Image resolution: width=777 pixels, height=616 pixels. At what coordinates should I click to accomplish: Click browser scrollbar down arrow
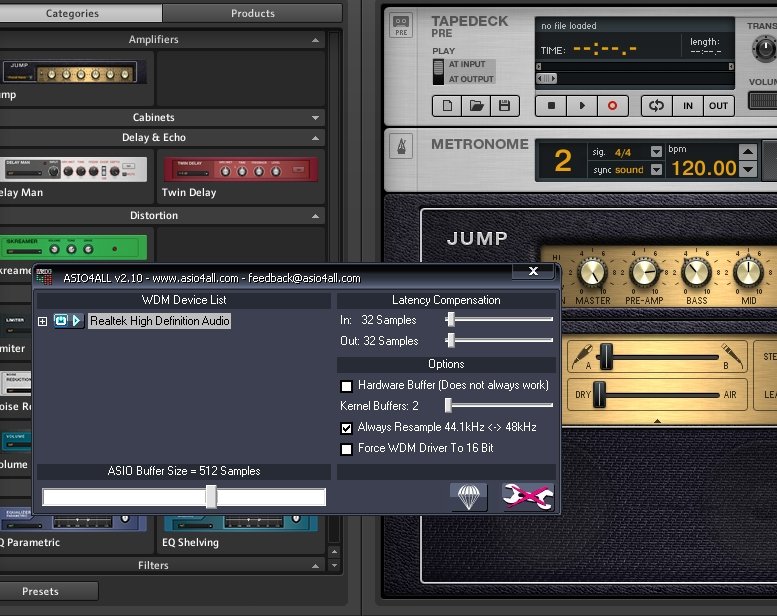pyautogui.click(x=334, y=565)
